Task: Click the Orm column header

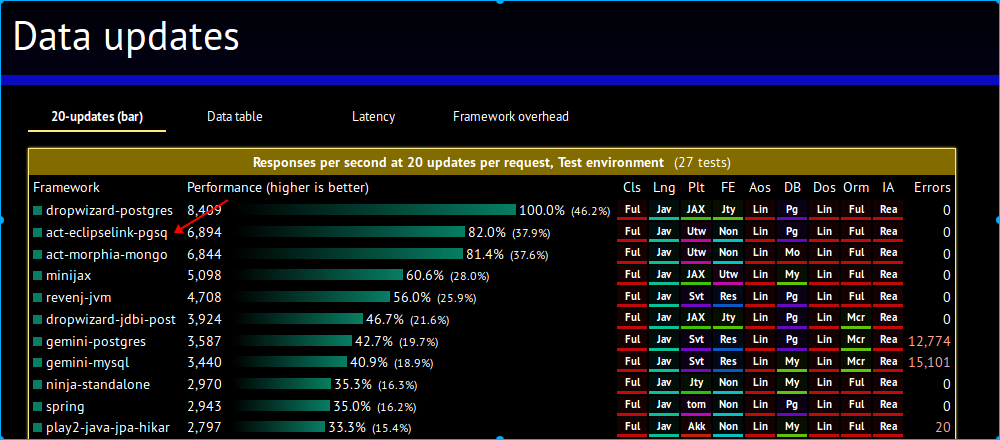Action: click(x=856, y=187)
